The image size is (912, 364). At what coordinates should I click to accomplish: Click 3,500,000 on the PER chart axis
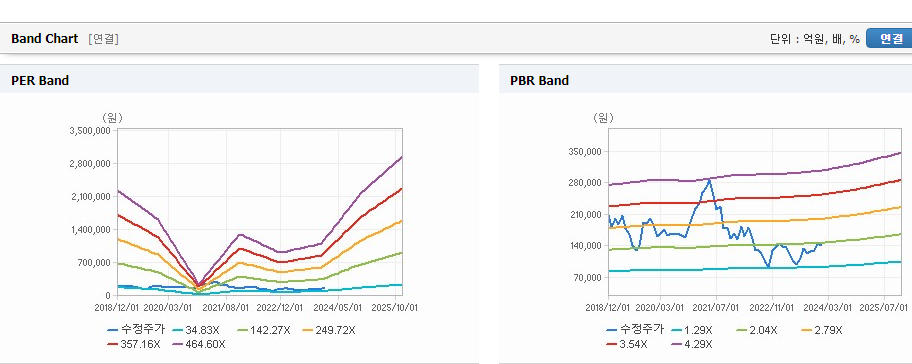(x=91, y=131)
